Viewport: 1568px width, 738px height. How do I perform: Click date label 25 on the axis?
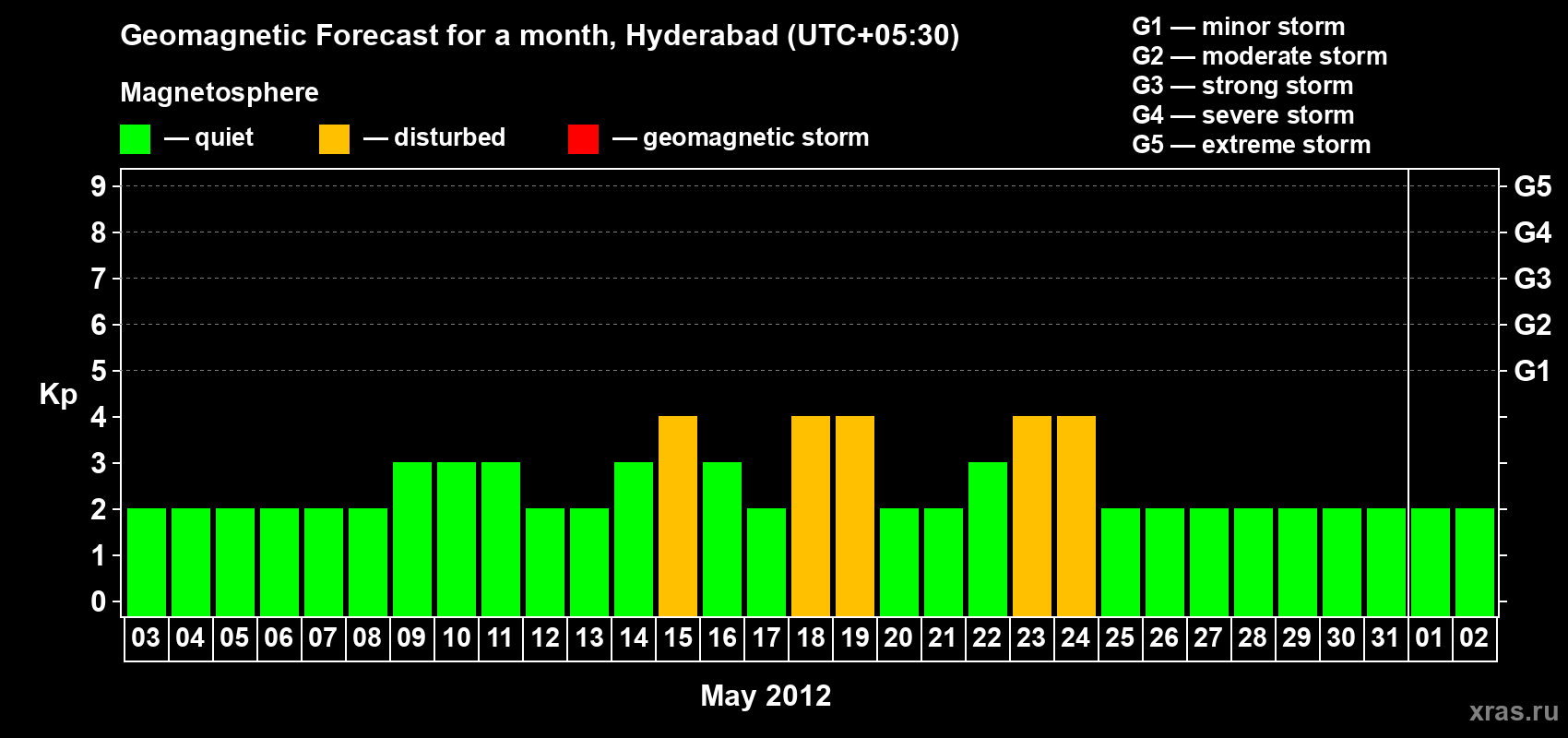click(1120, 637)
